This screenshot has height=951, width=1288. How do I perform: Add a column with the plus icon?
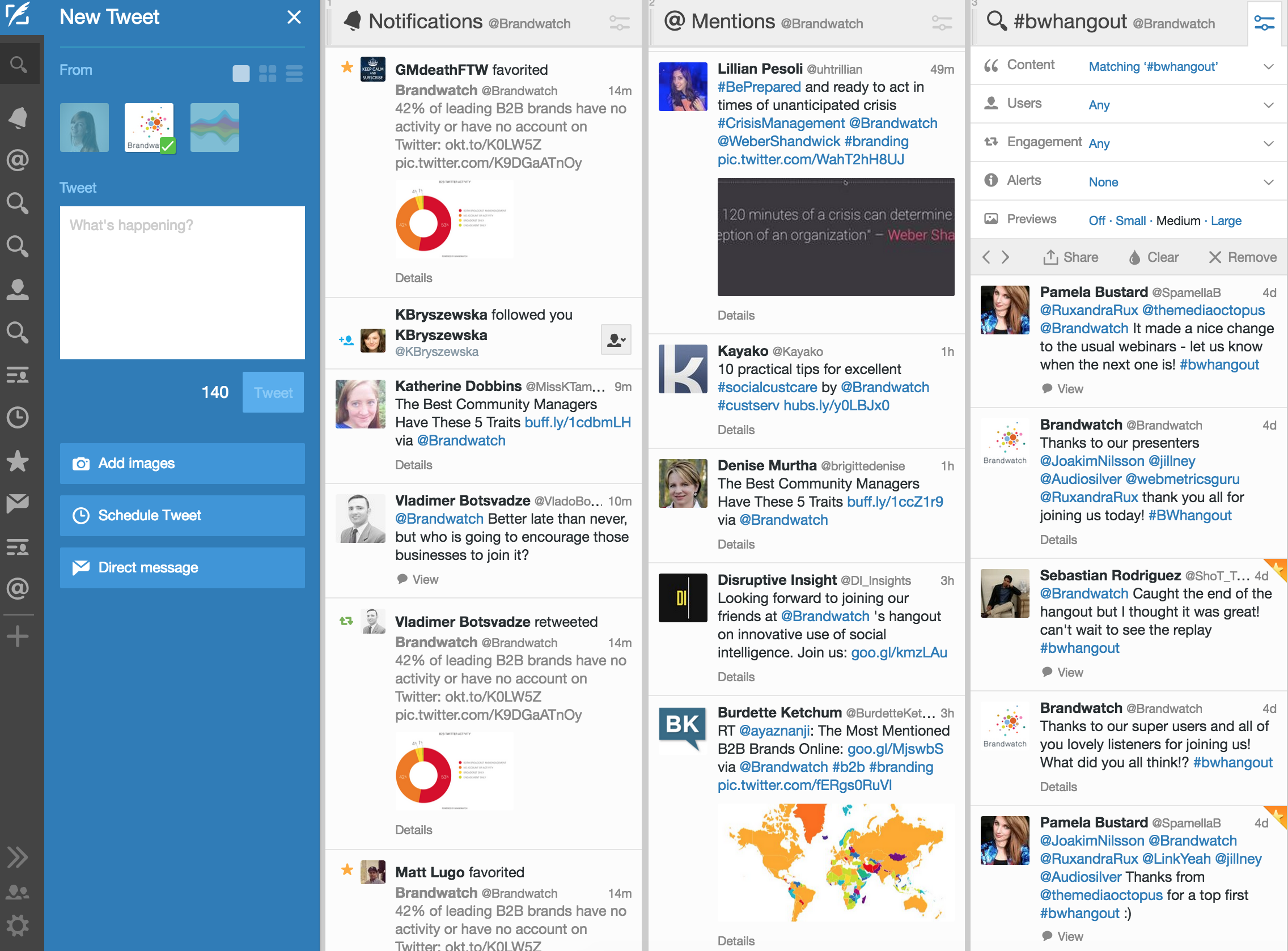coord(18,635)
